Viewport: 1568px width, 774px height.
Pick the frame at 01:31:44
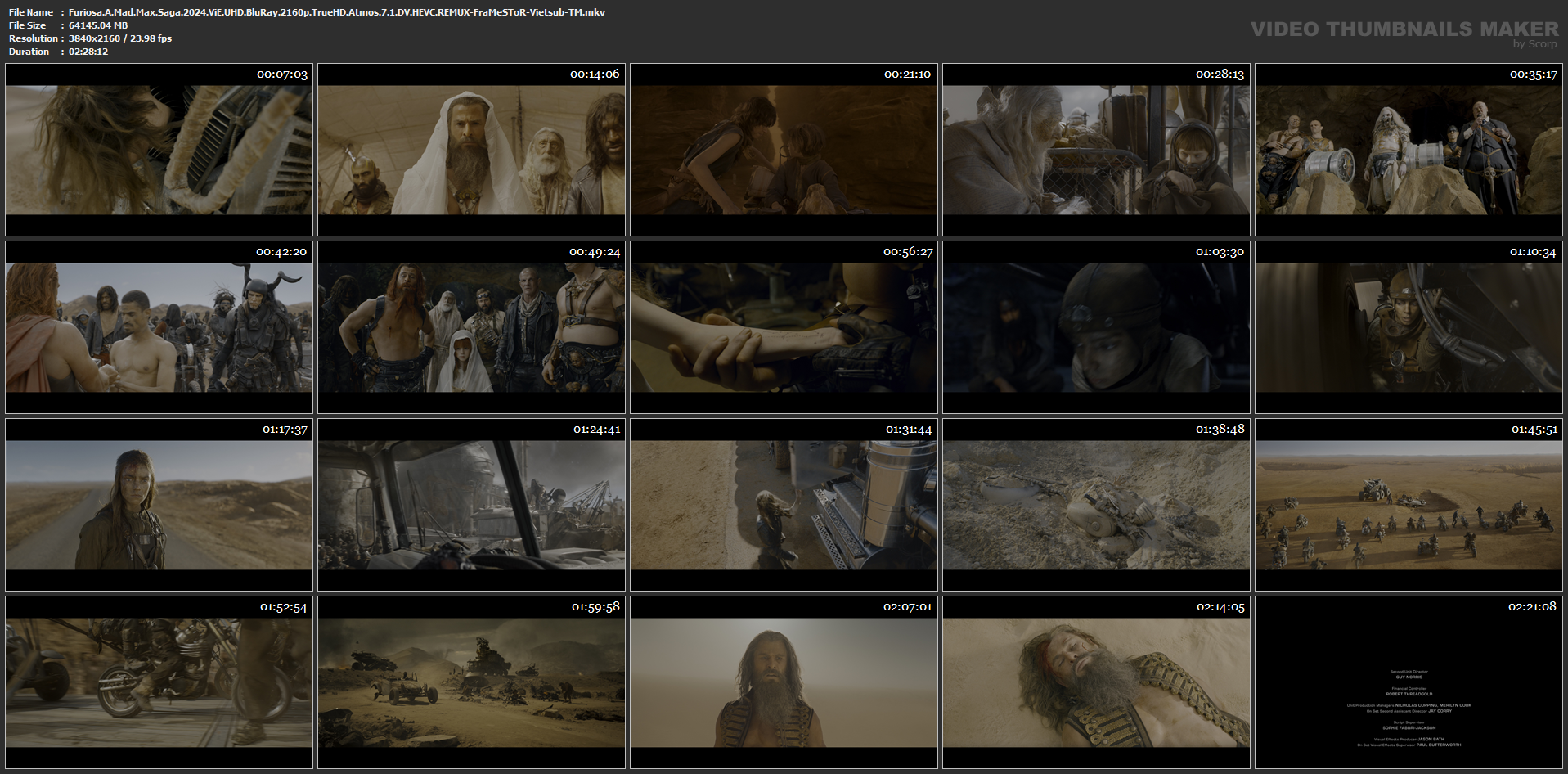(x=784, y=505)
